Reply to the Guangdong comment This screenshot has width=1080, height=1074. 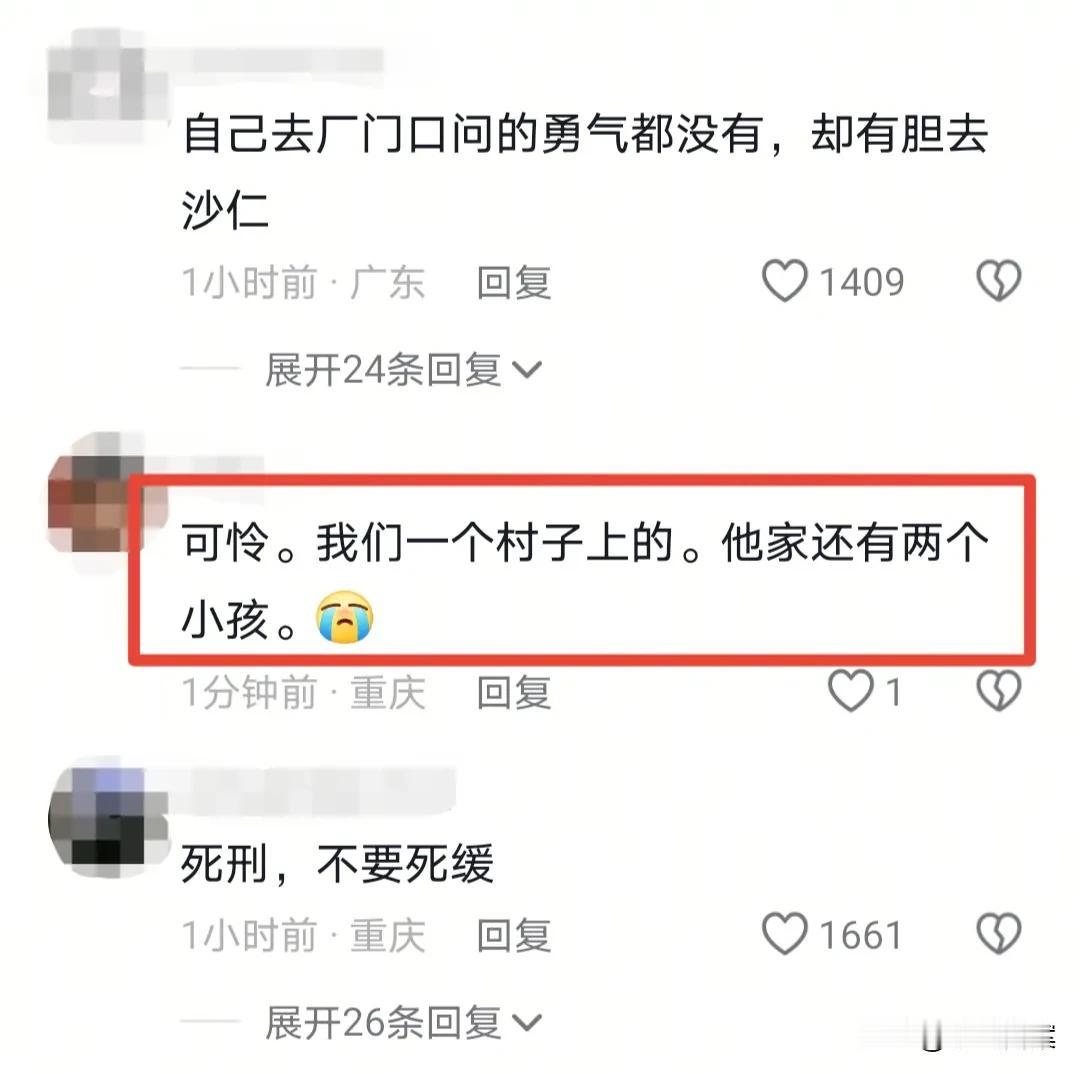[514, 282]
